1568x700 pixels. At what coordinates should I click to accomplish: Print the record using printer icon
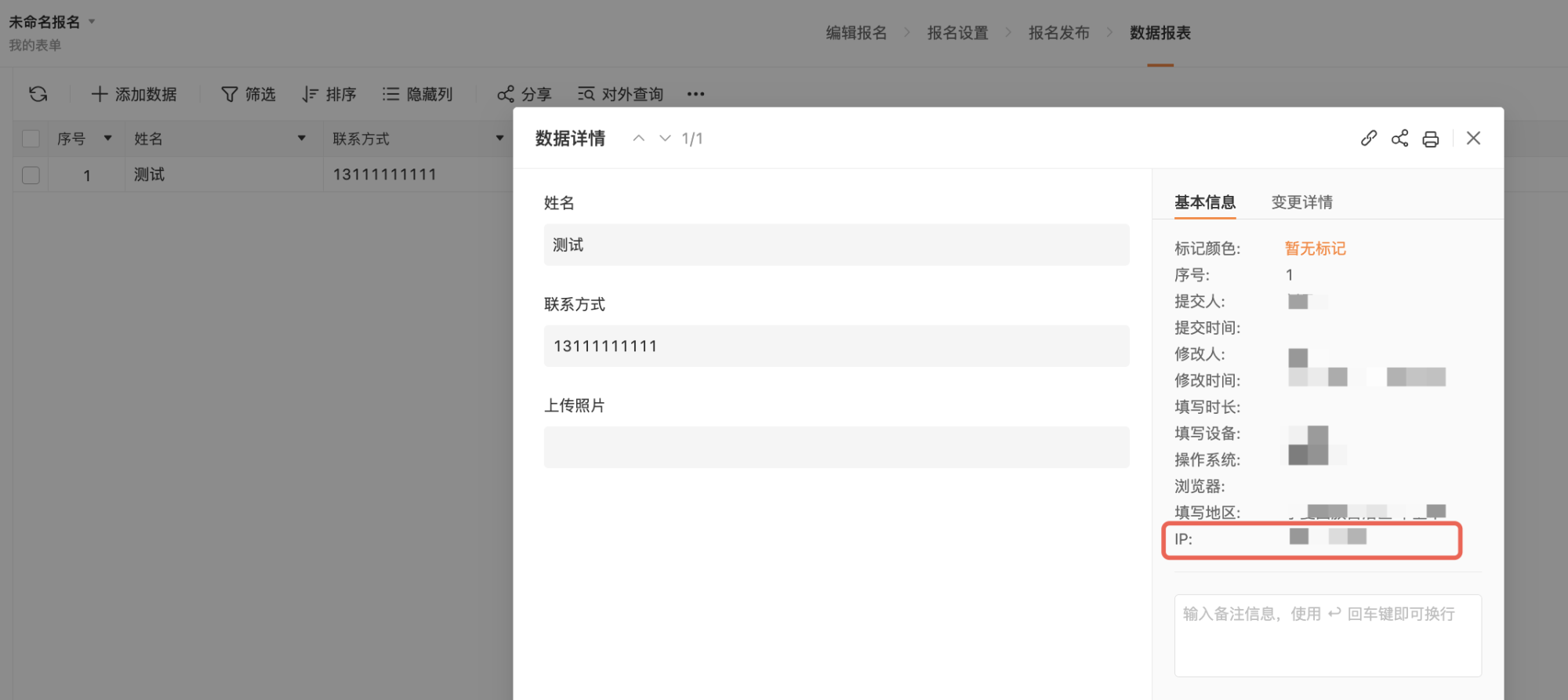point(1431,139)
